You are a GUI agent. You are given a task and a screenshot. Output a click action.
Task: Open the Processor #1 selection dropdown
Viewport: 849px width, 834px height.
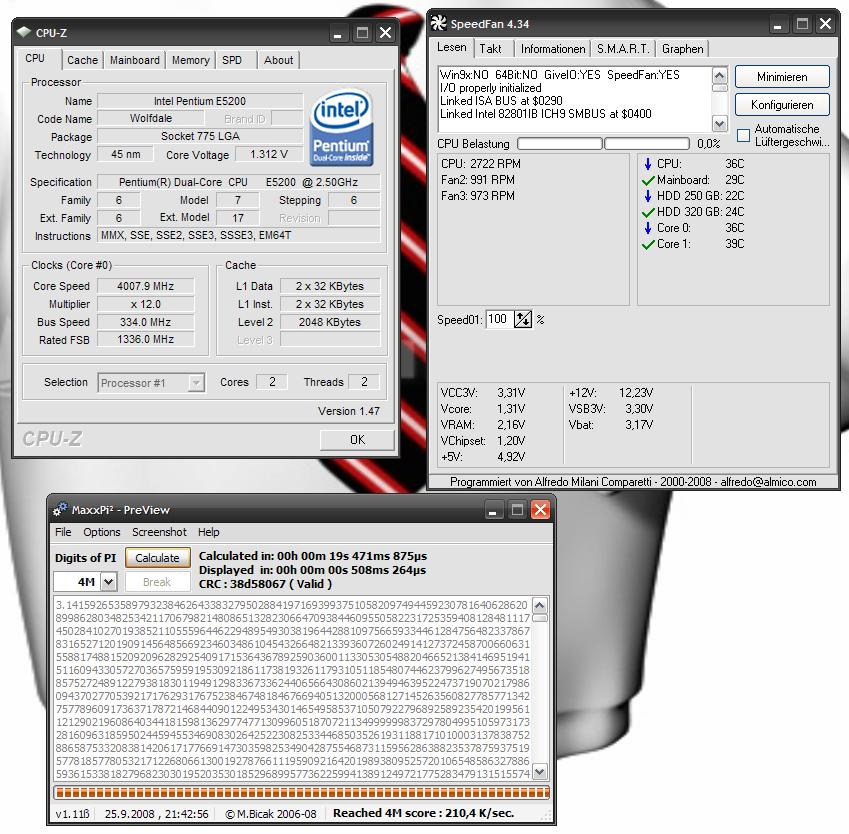[195, 383]
